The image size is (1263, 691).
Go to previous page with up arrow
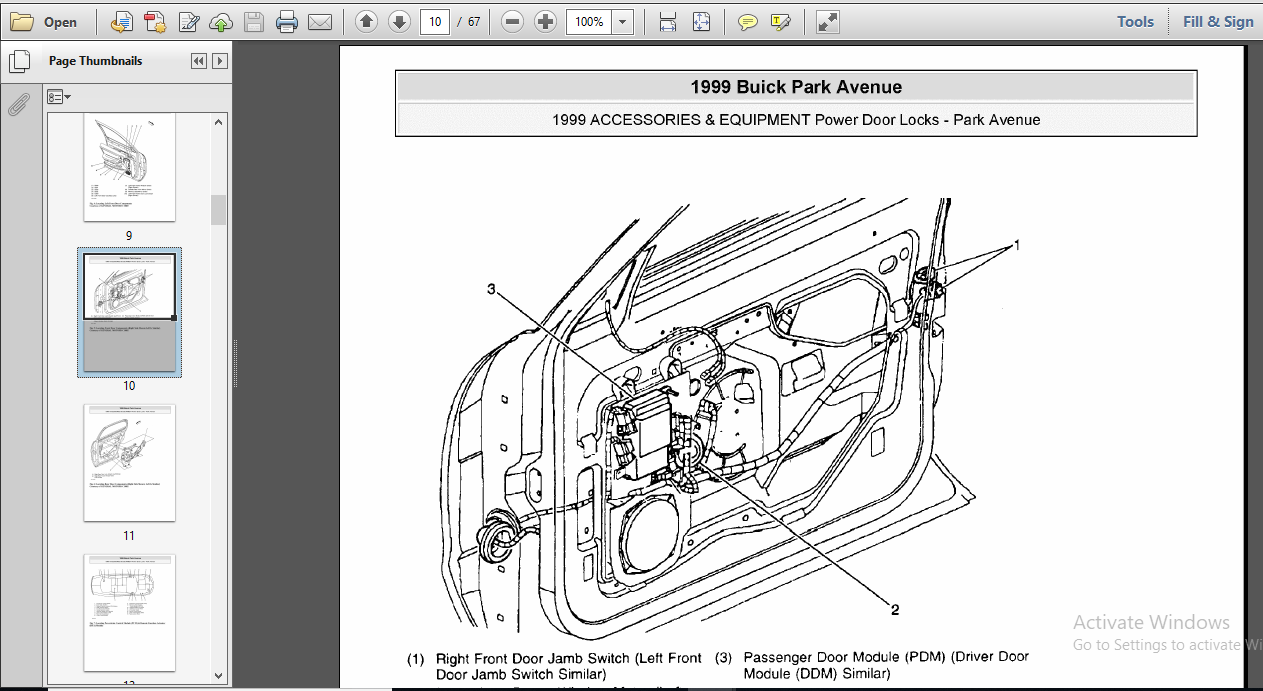click(x=366, y=22)
